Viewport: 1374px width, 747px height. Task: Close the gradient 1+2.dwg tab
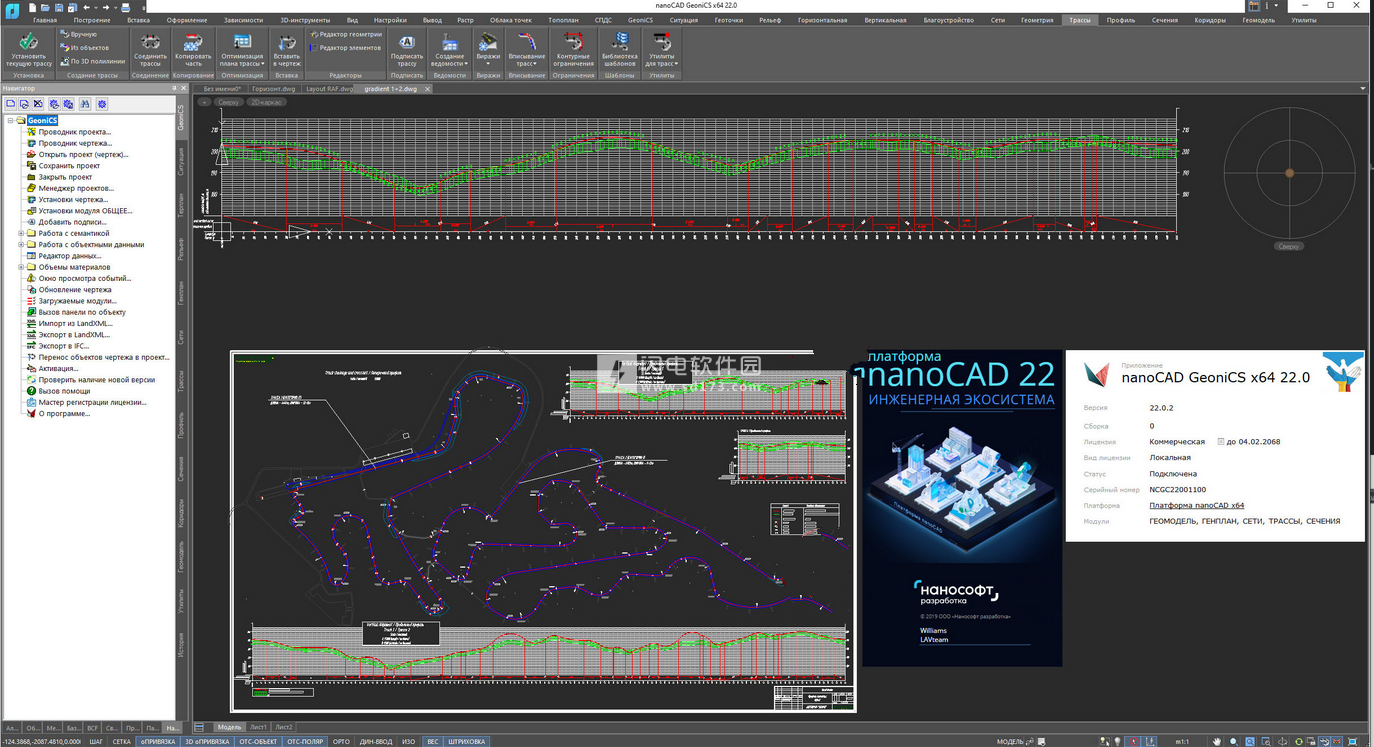[x=427, y=89]
